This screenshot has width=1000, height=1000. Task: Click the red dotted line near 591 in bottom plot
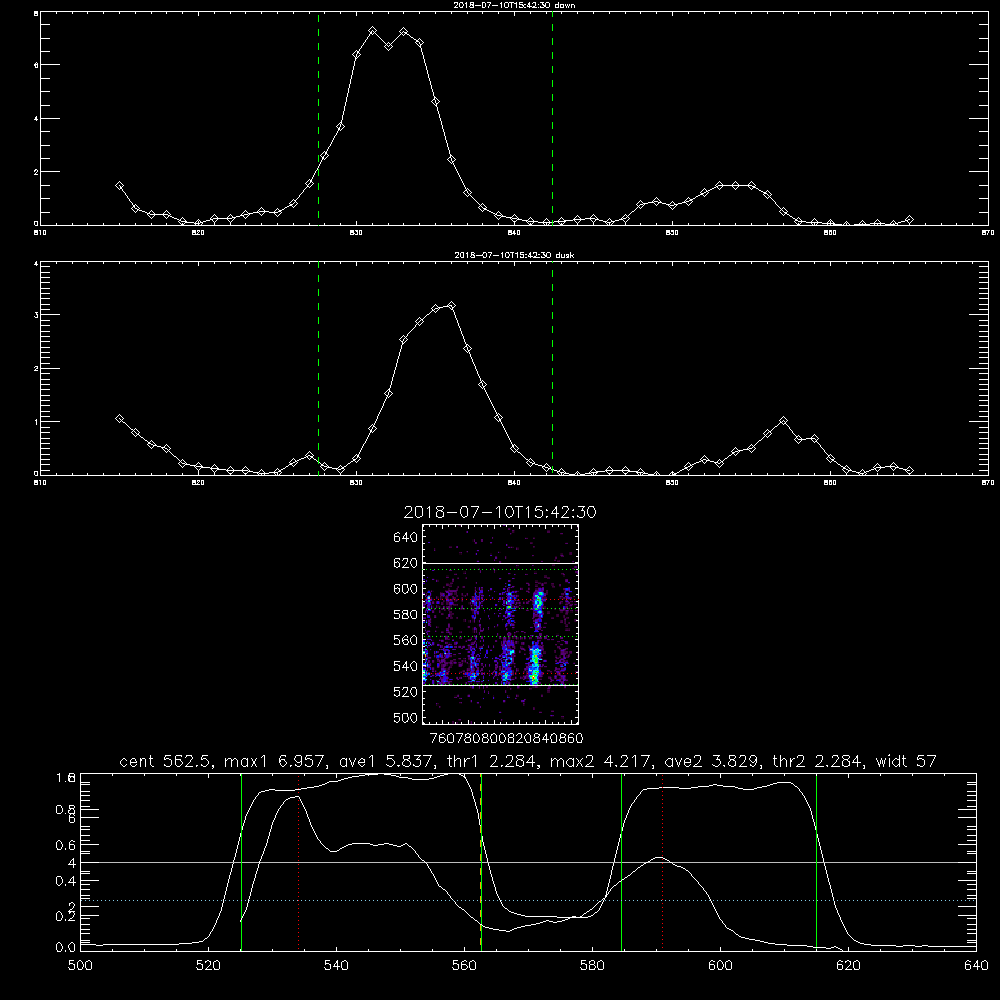(663, 862)
